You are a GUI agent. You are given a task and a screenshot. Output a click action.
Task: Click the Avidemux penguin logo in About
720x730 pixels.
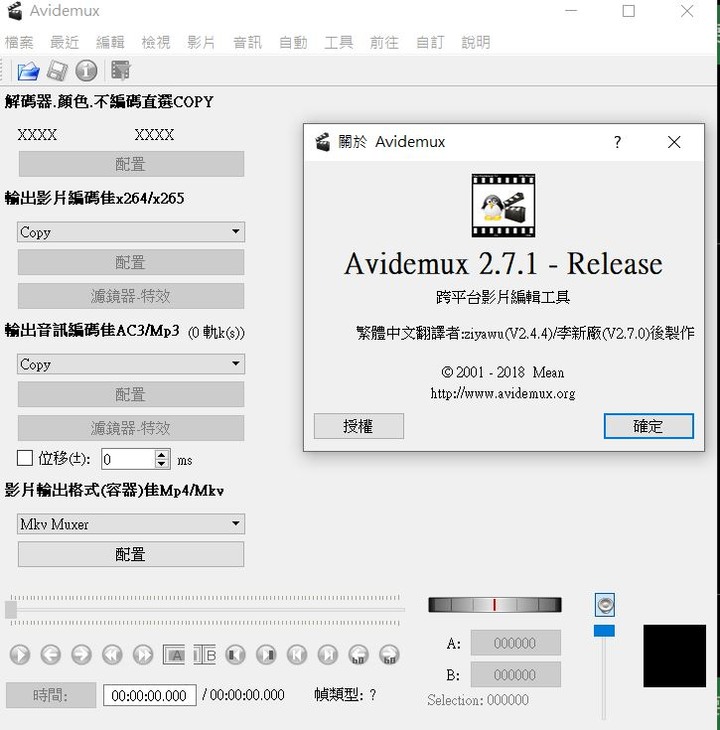(x=503, y=205)
